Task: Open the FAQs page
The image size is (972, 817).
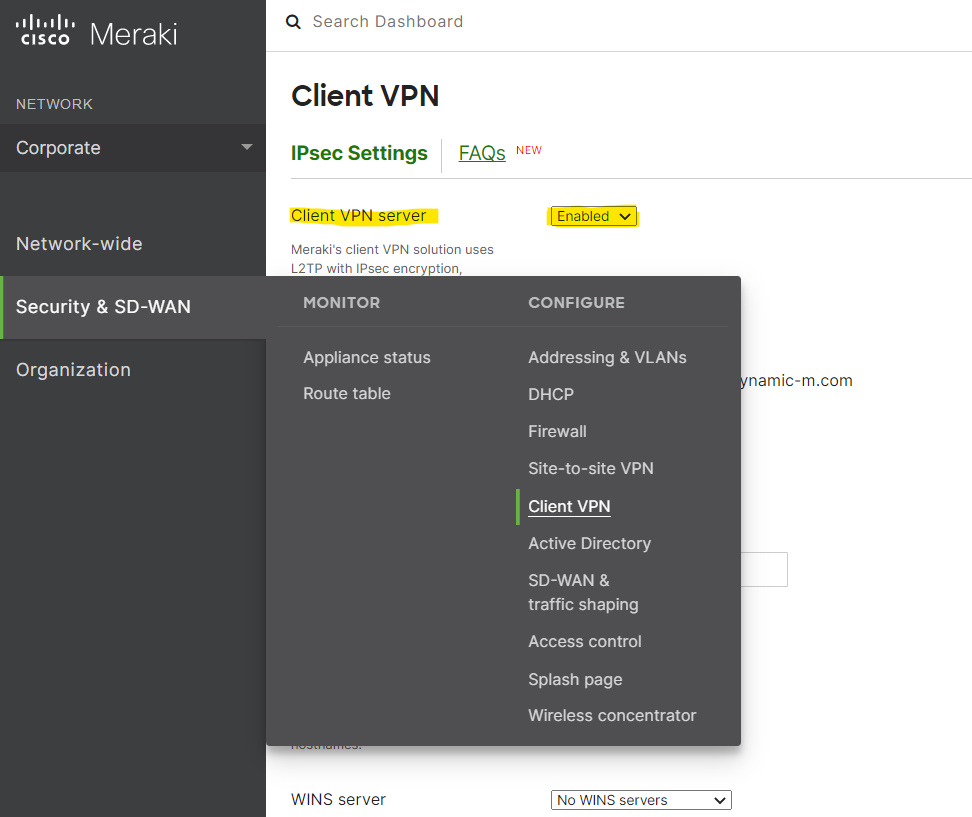Action: pyautogui.click(x=481, y=153)
